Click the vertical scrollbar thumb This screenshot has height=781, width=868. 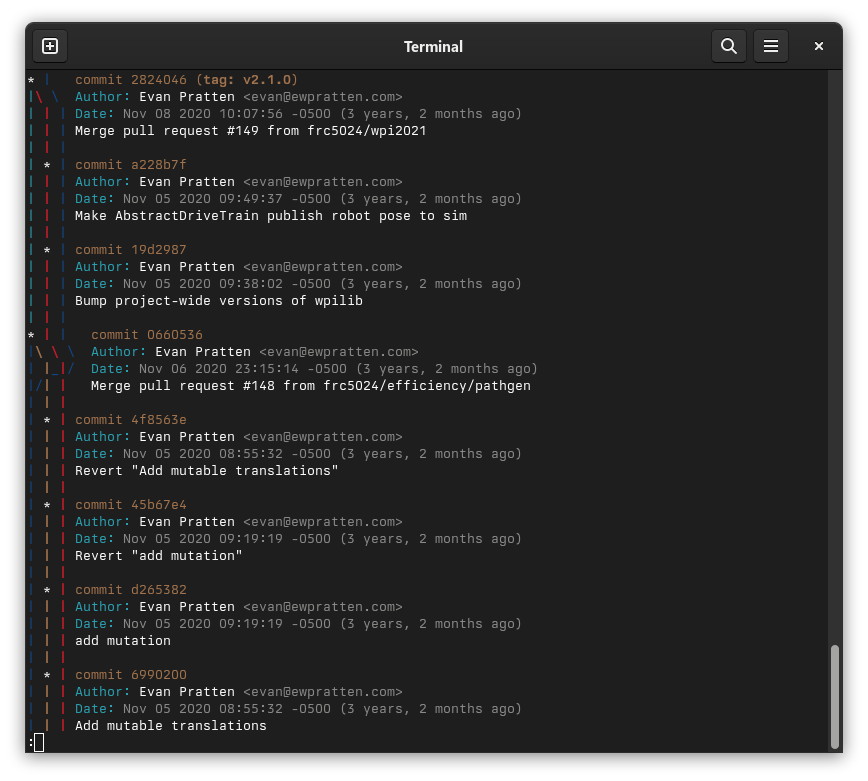(x=835, y=696)
